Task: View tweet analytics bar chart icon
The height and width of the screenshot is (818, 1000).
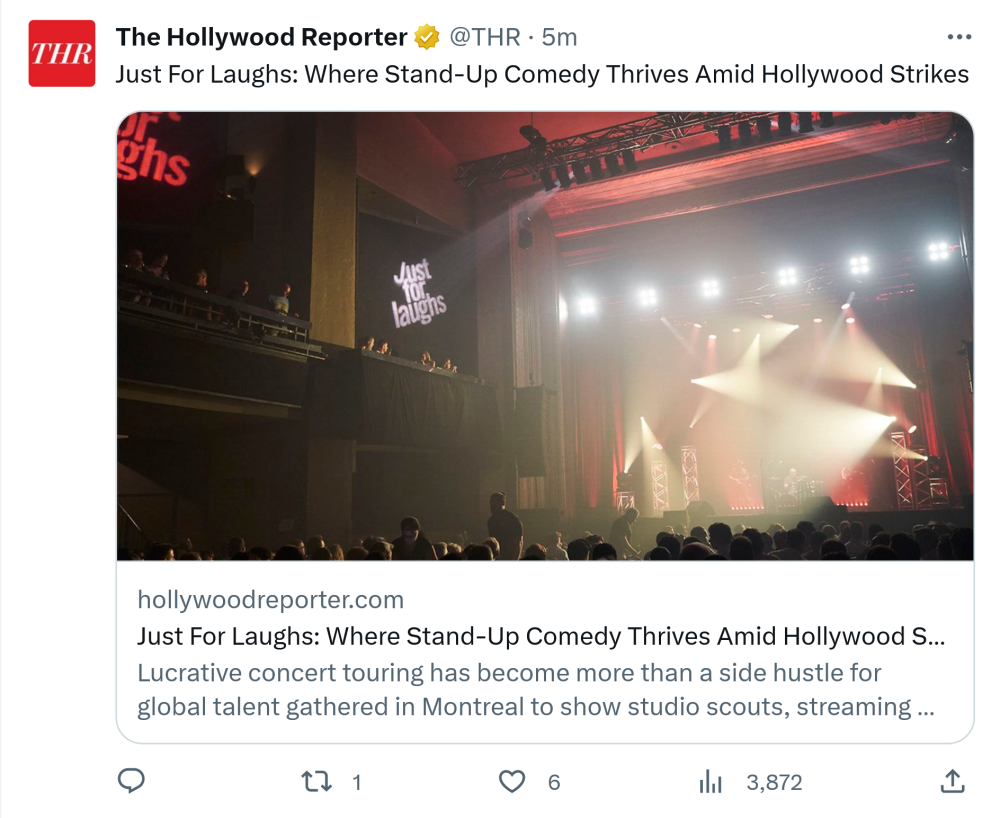Action: point(710,782)
